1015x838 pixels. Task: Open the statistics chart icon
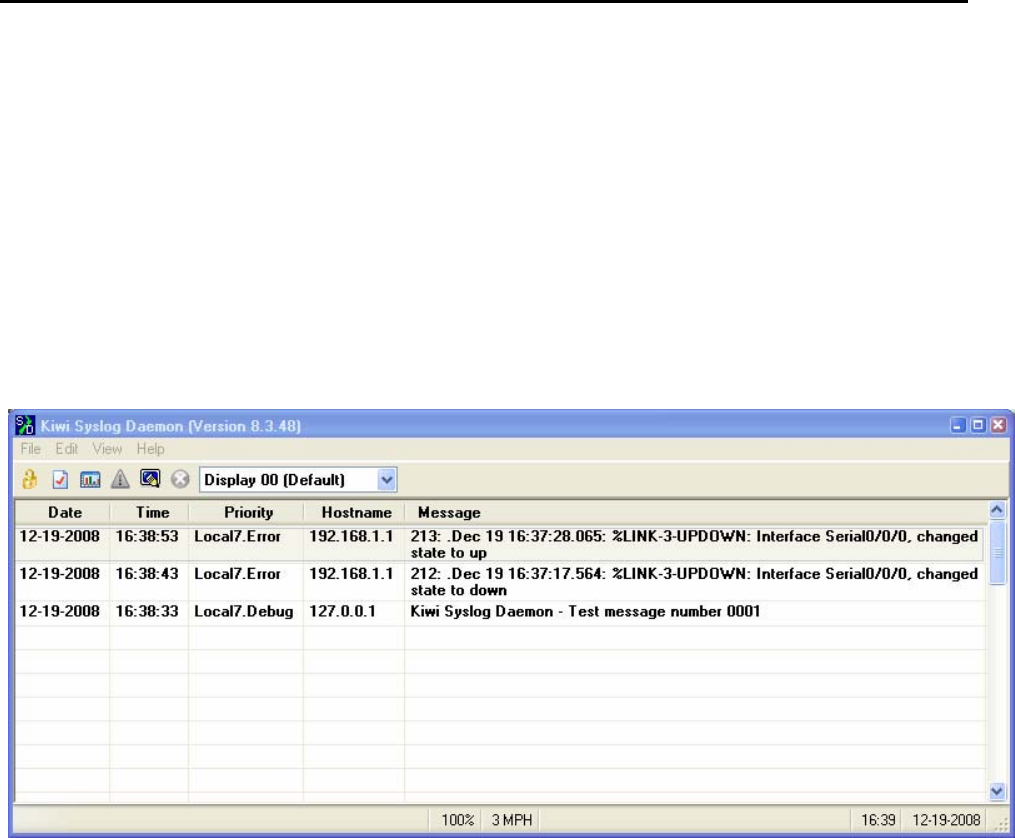(90, 480)
